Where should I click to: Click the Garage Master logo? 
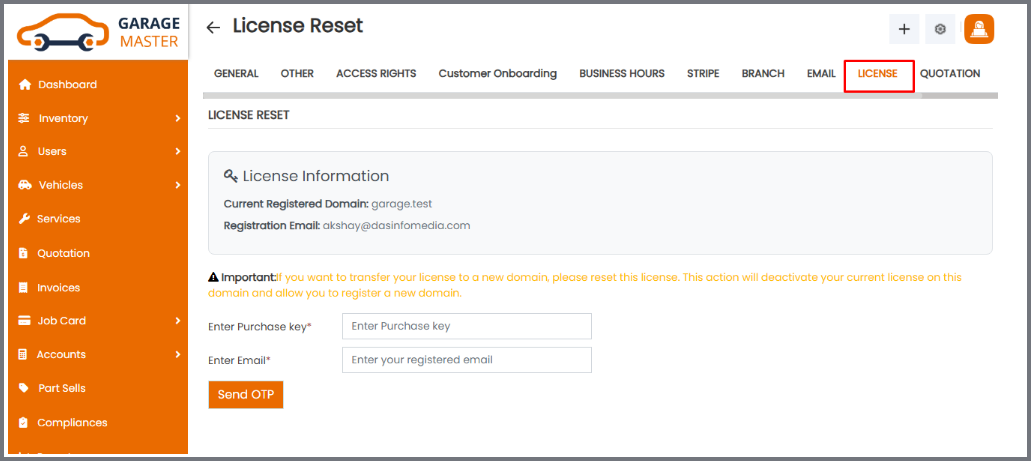98,31
